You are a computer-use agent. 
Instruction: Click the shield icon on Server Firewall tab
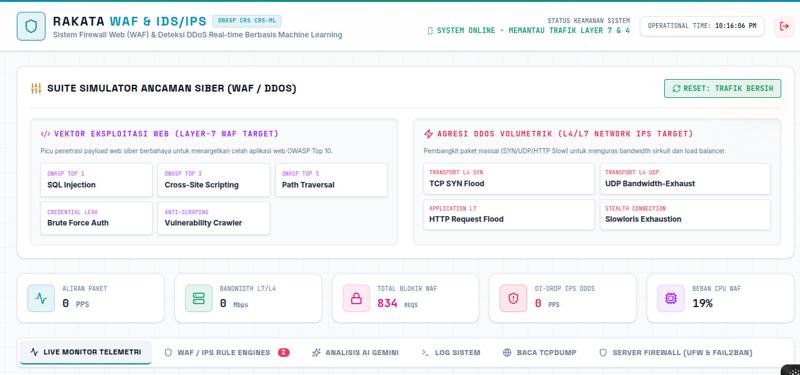coord(603,353)
